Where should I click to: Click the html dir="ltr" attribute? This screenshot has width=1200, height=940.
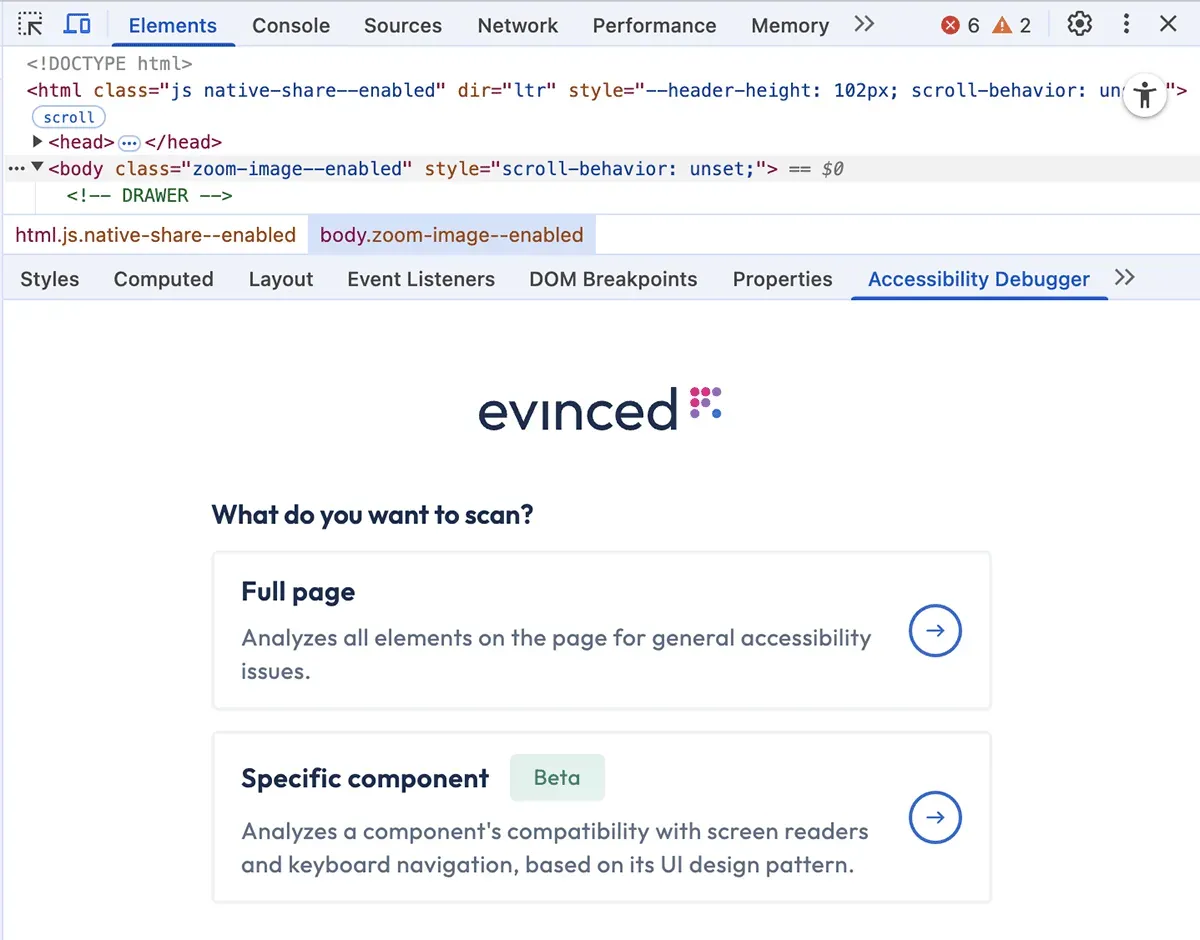click(x=507, y=90)
